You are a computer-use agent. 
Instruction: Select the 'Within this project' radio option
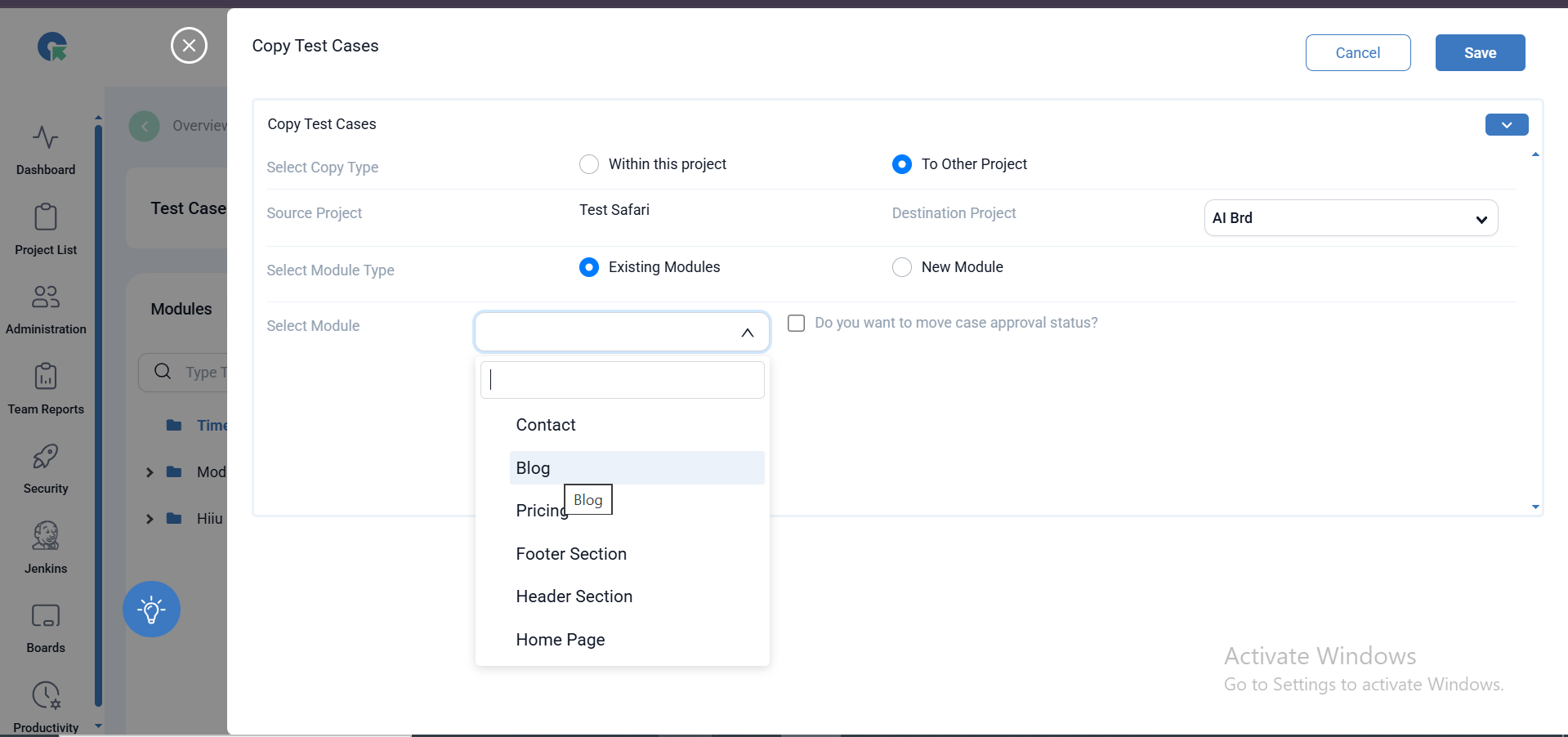click(589, 164)
